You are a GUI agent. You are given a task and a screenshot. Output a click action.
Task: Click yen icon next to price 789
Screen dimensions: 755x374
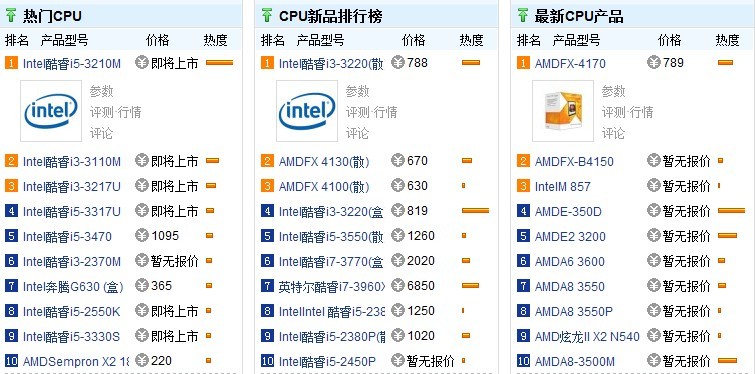point(653,63)
